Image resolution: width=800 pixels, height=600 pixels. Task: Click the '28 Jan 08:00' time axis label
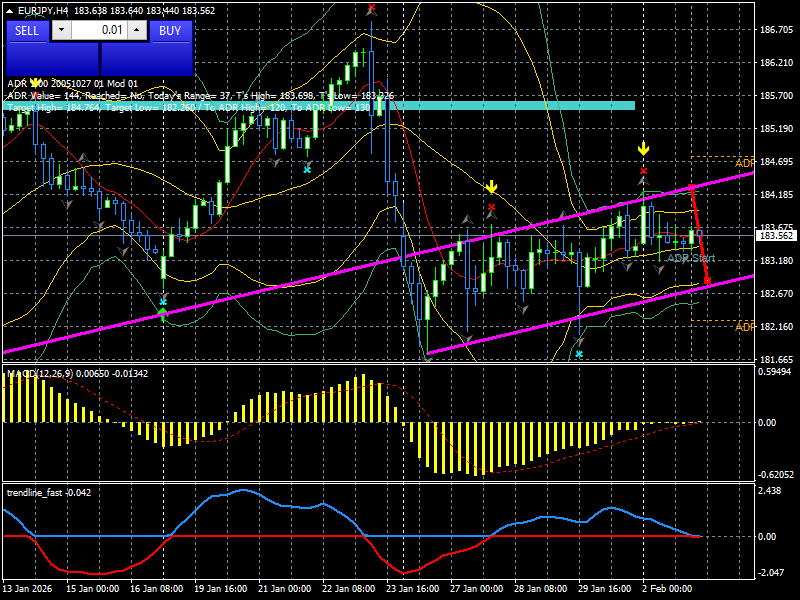tap(540, 588)
